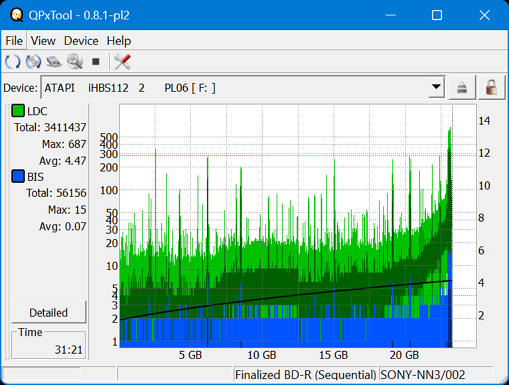Click the green LDC color swatch
The width and height of the screenshot is (509, 385).
pyautogui.click(x=18, y=111)
